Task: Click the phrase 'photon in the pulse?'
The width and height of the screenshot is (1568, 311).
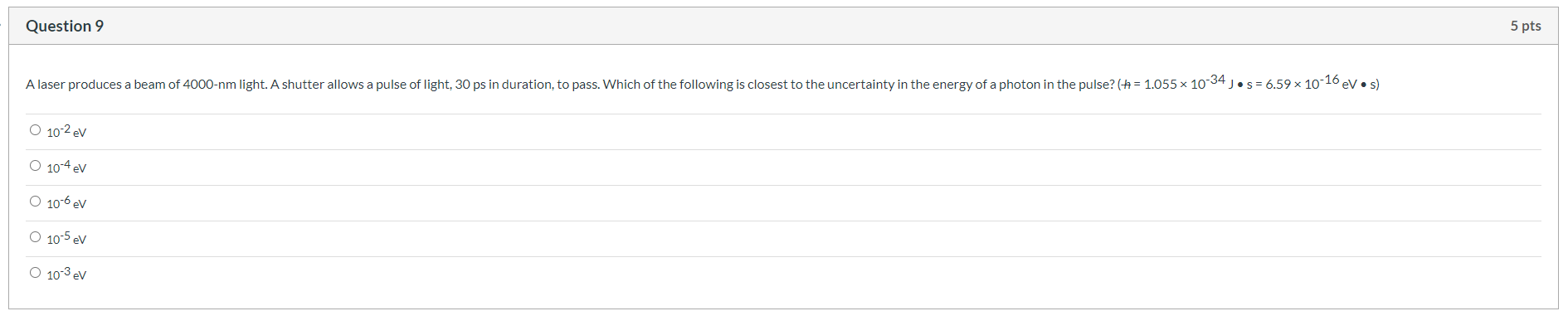Action: [1057, 85]
